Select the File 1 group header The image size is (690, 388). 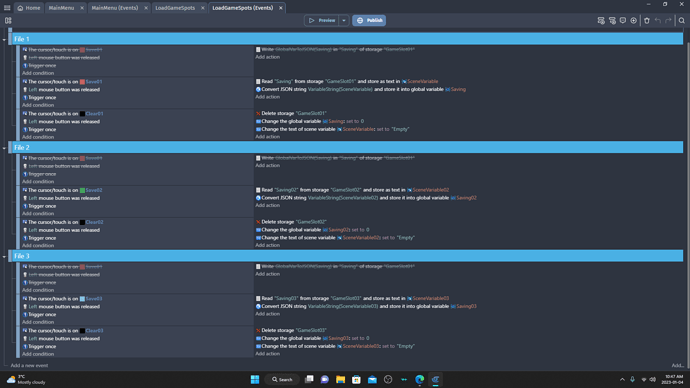click(x=348, y=39)
